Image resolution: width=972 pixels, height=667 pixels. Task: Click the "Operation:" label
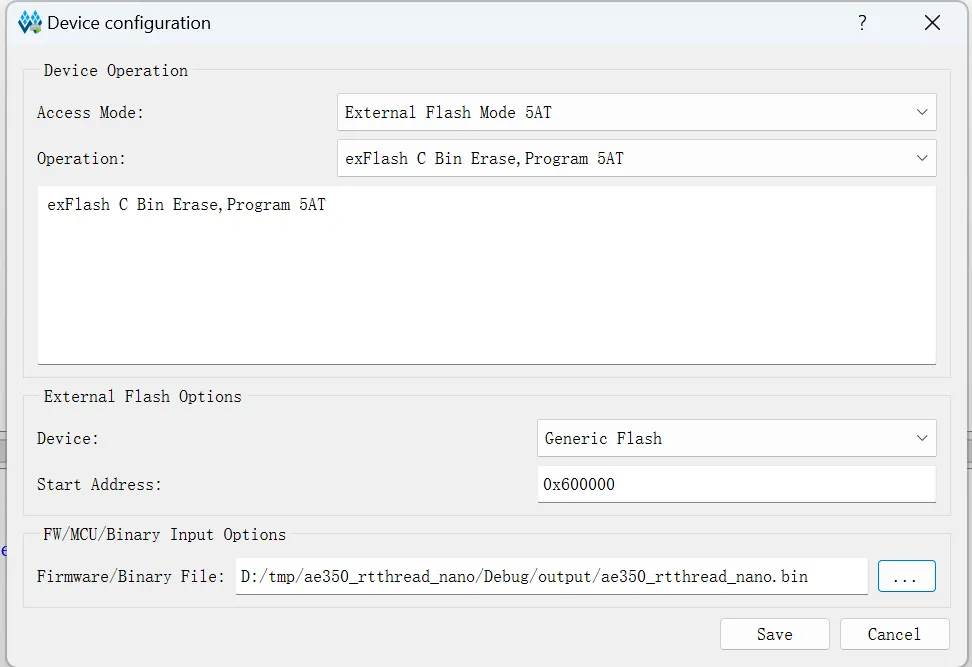(x=81, y=158)
